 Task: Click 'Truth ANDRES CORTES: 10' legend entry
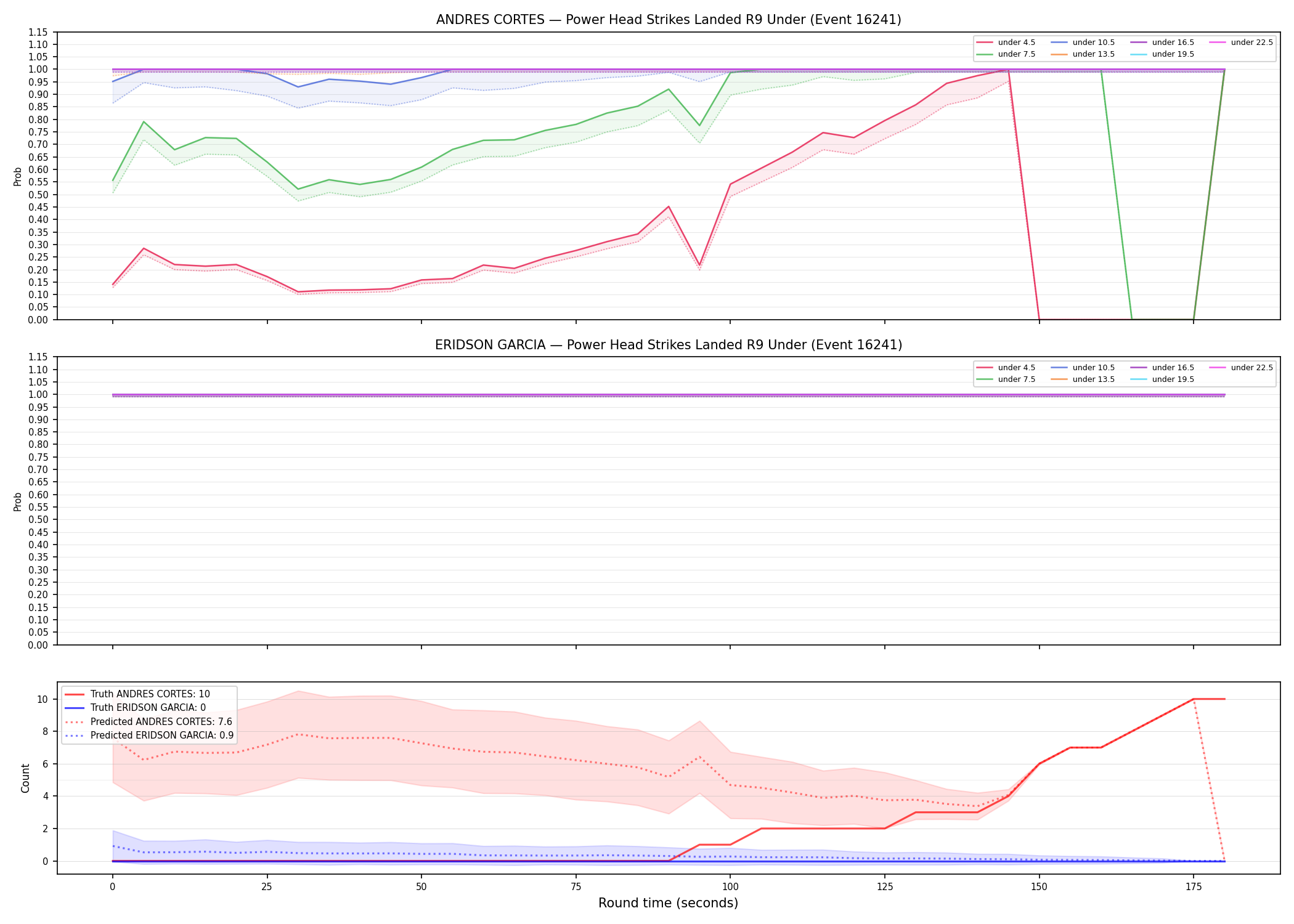click(137, 694)
